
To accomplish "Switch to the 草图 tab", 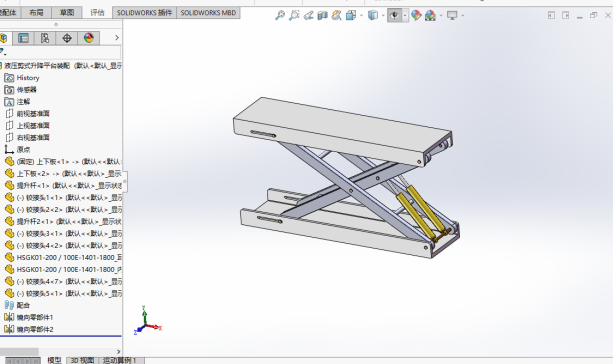I will [x=67, y=13].
